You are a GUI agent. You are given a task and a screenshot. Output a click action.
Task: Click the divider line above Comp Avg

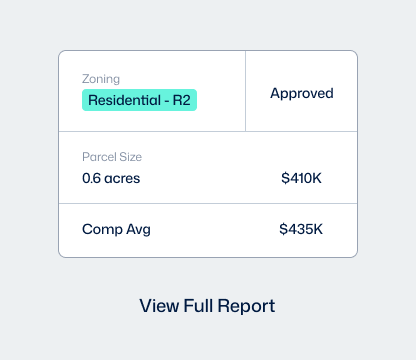208,203
